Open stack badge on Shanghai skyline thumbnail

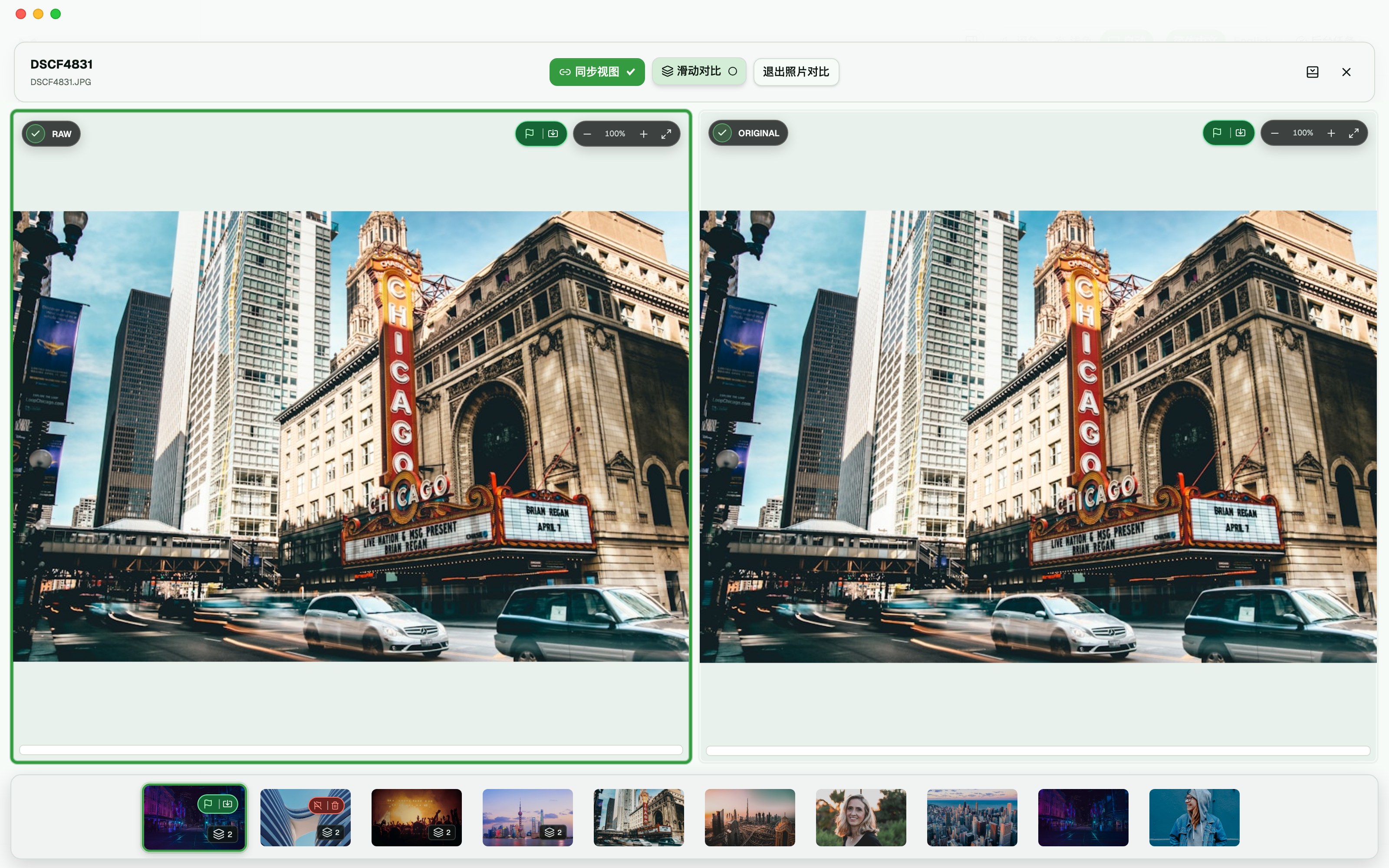click(x=553, y=832)
